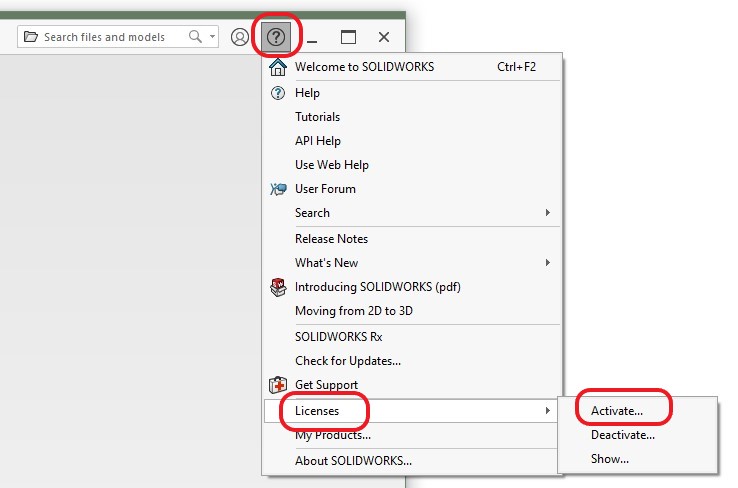Open About SOLIDWORKS...
This screenshot has width=738, height=488.
pos(412,461)
